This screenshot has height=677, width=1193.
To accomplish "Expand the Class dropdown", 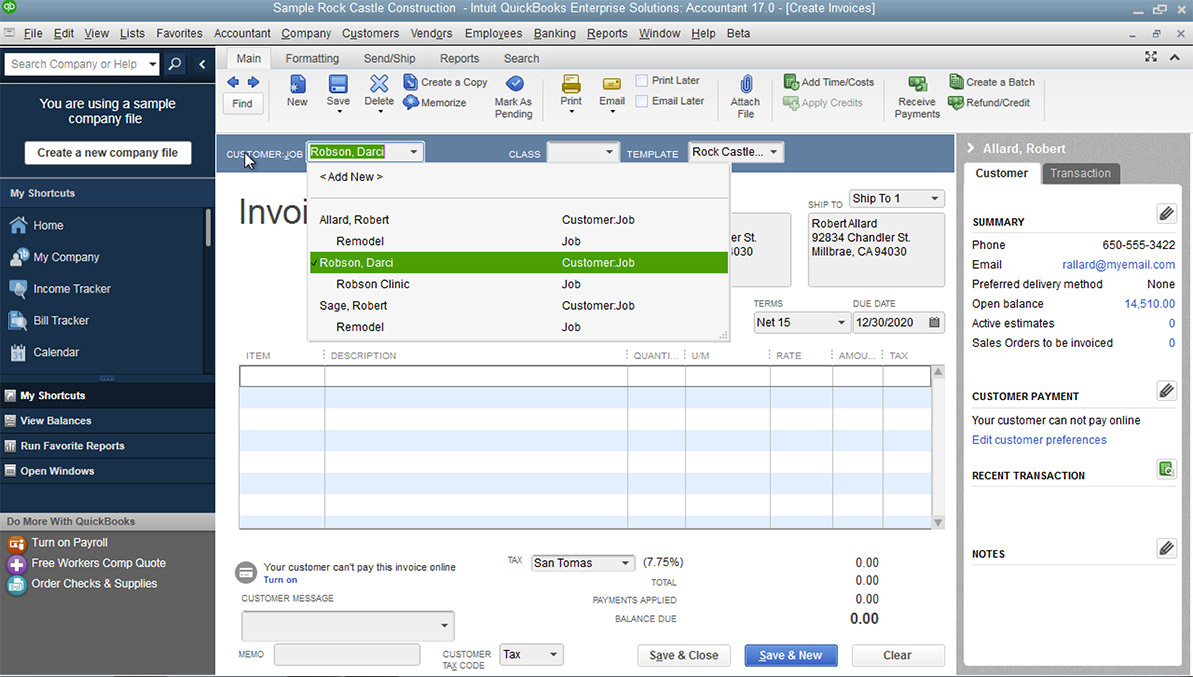I will click(609, 152).
